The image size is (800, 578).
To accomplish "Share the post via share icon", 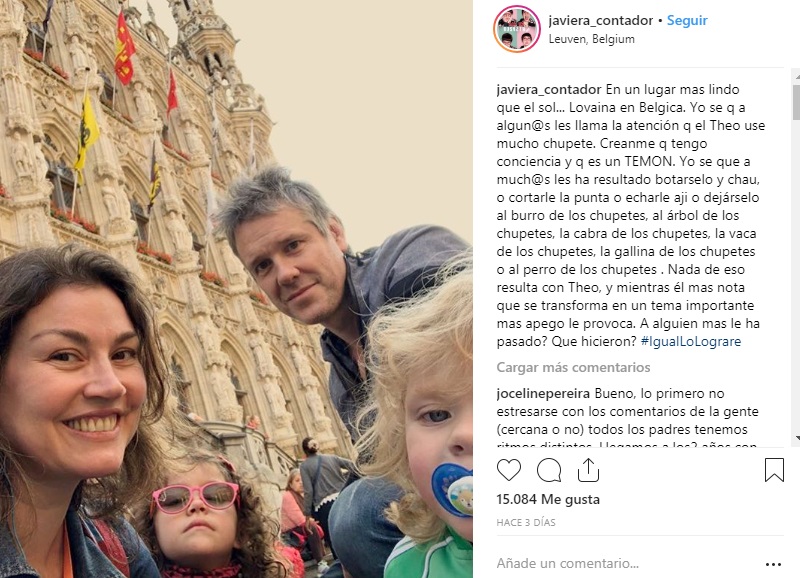I will [588, 470].
